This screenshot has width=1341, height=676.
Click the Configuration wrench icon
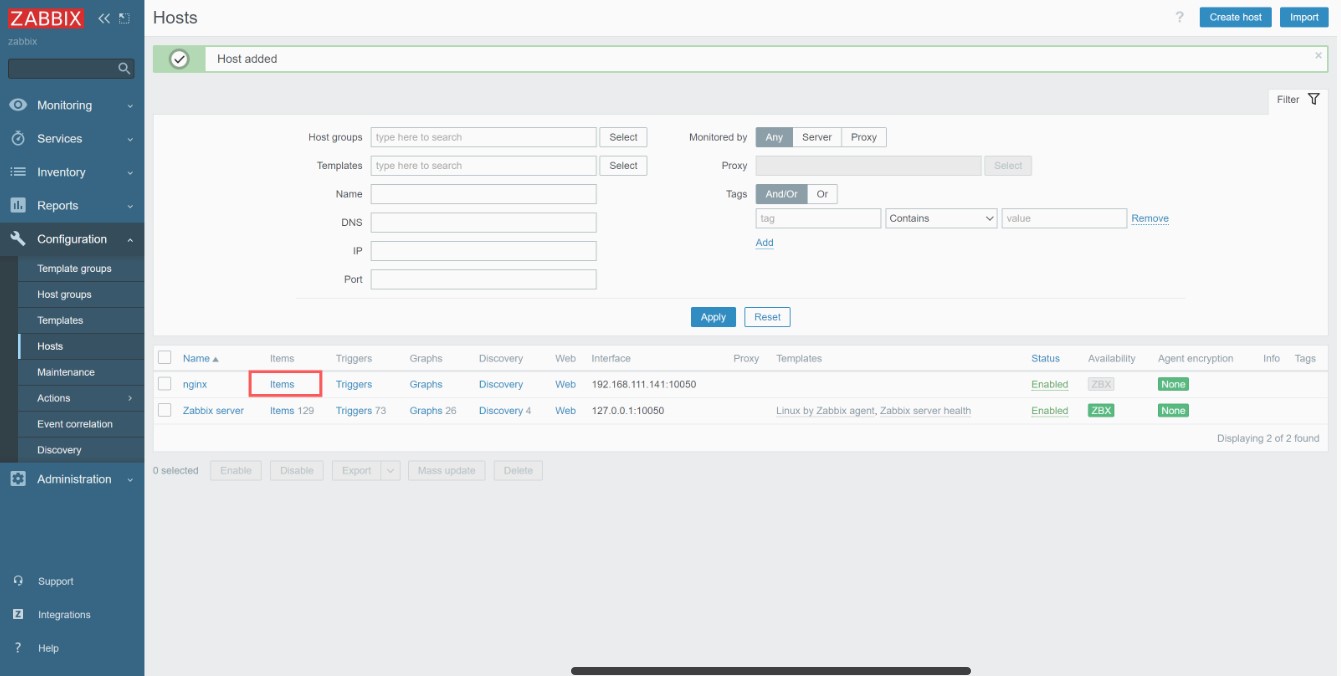pos(18,239)
